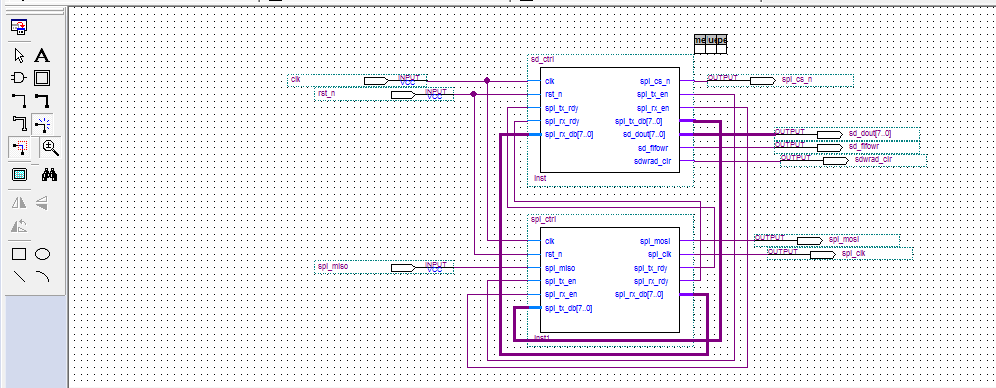This screenshot has height=388, width=996.
Task: Select the sd_ctrl block symbol
Action: coord(610,120)
